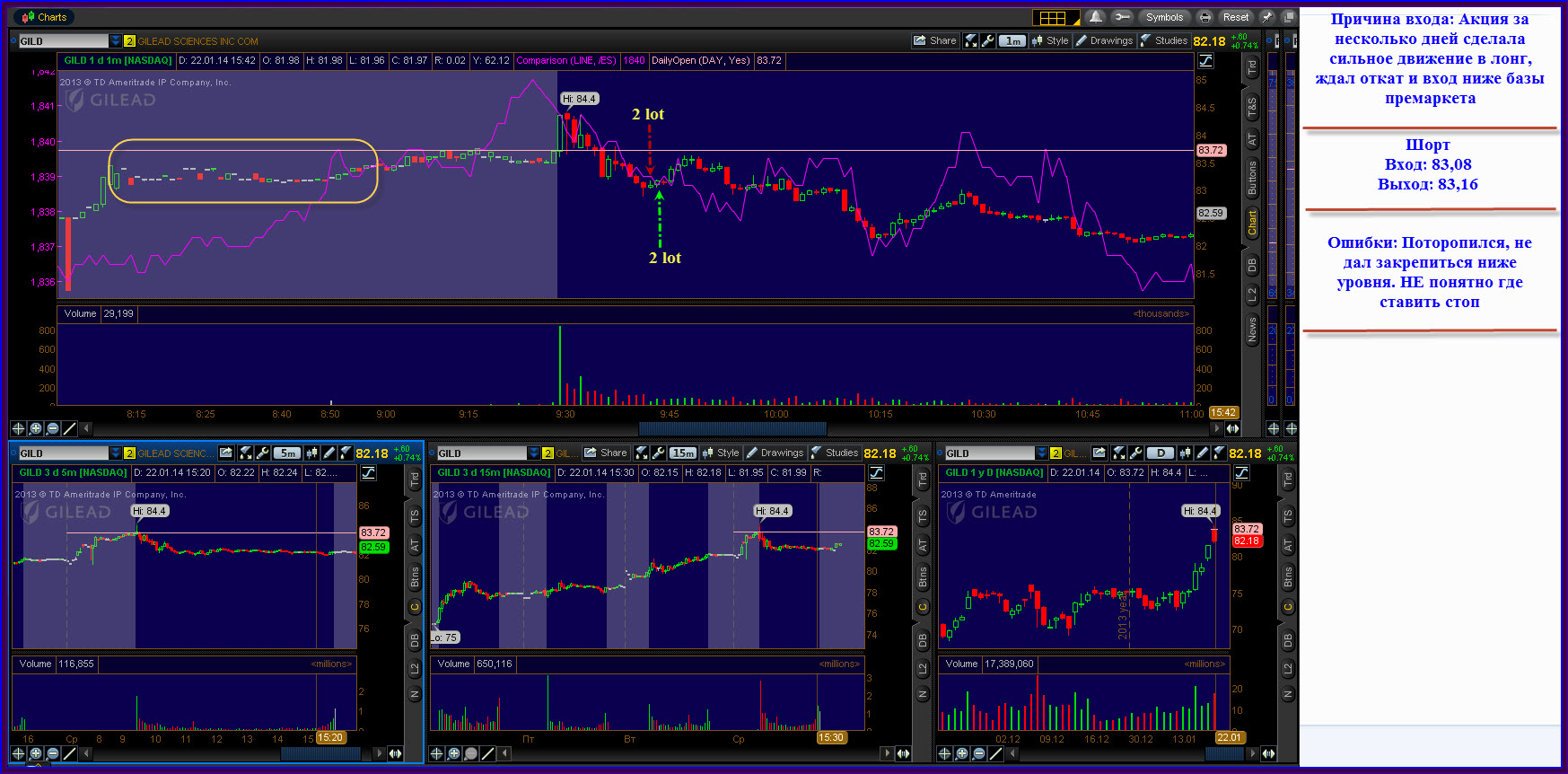Screen dimensions: 1568x774
Task: Toggle the AT side panel on the 1m chart
Action: click(x=1252, y=139)
